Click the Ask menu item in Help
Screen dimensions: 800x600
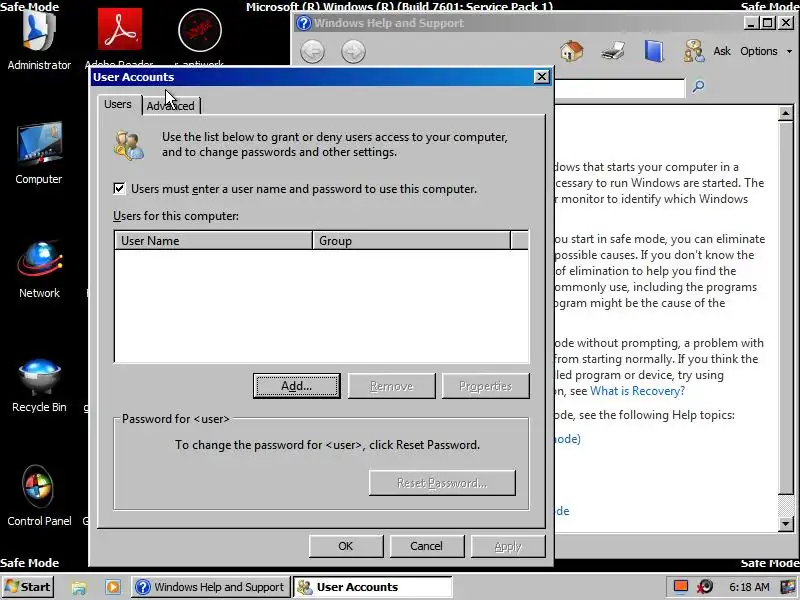[721, 51]
